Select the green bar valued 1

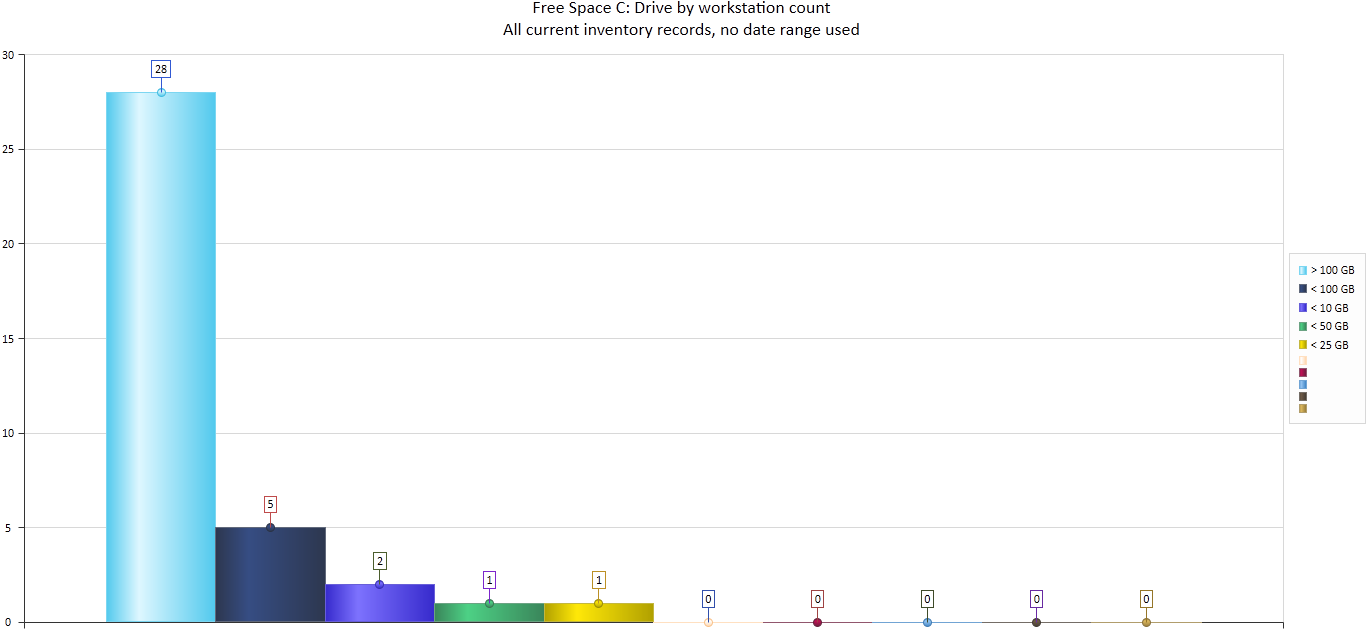click(x=489, y=612)
